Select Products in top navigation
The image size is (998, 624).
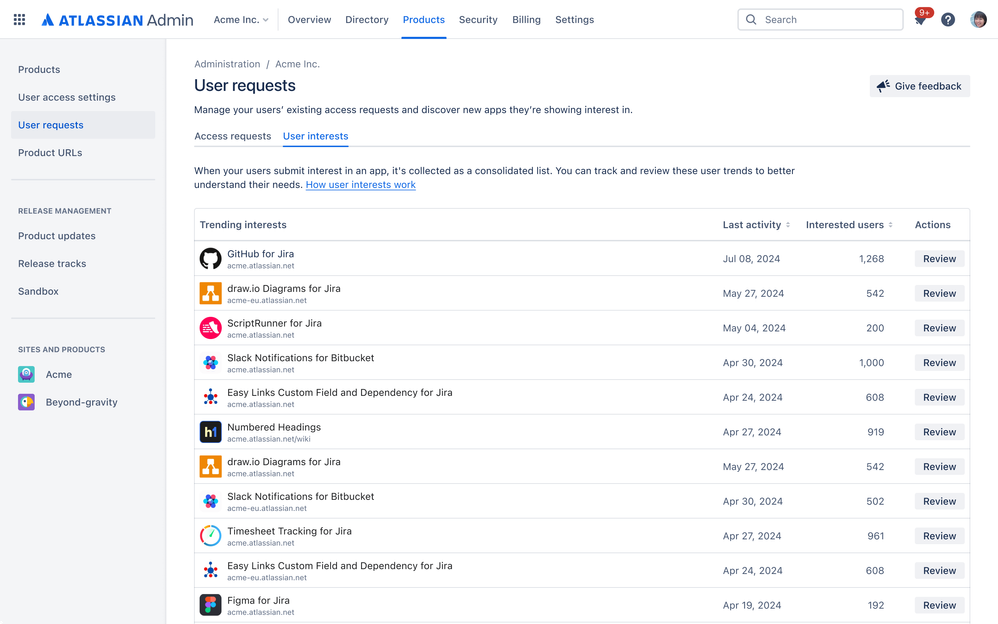tap(424, 20)
